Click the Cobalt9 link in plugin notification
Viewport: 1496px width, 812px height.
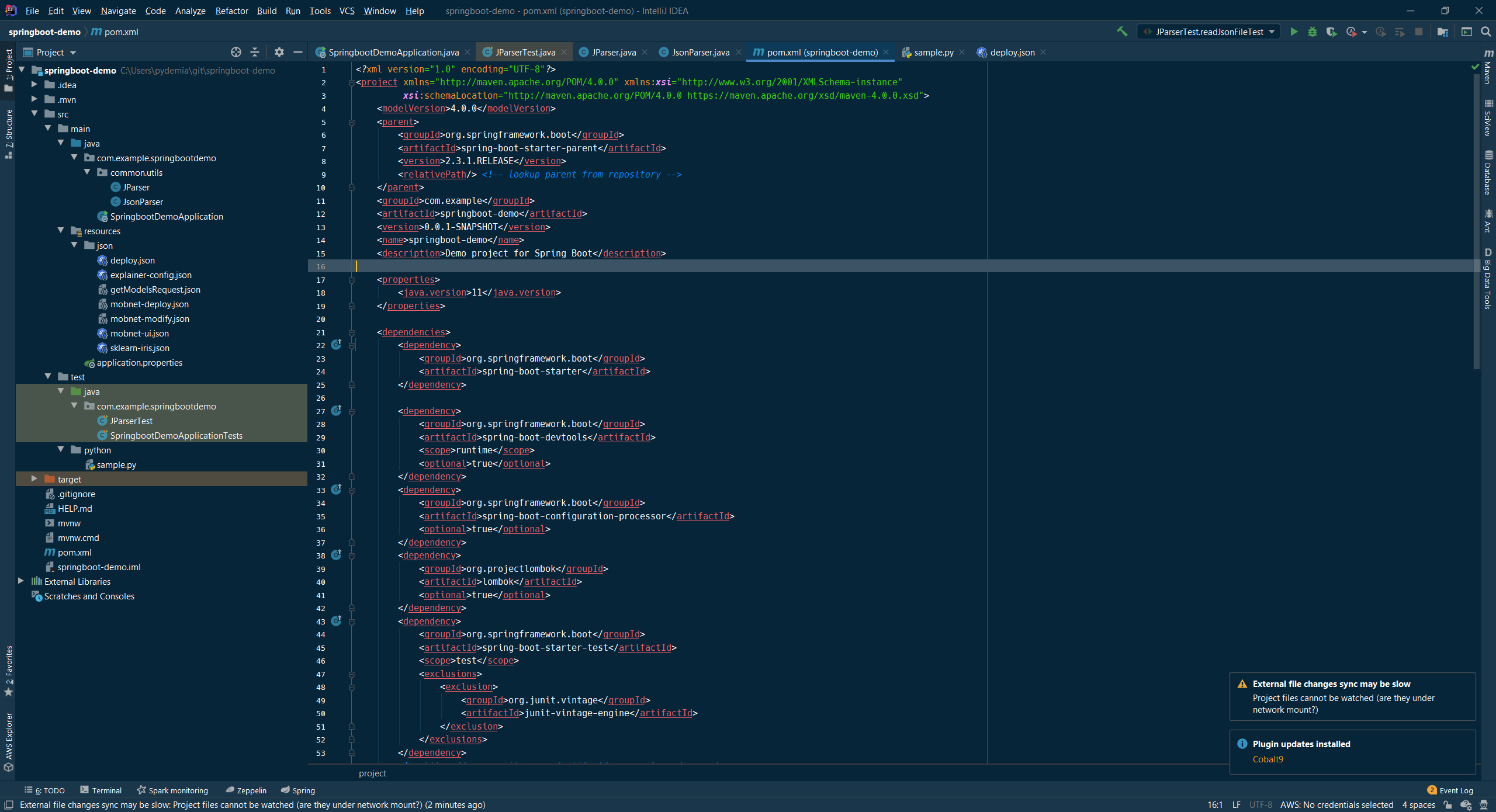(1268, 759)
